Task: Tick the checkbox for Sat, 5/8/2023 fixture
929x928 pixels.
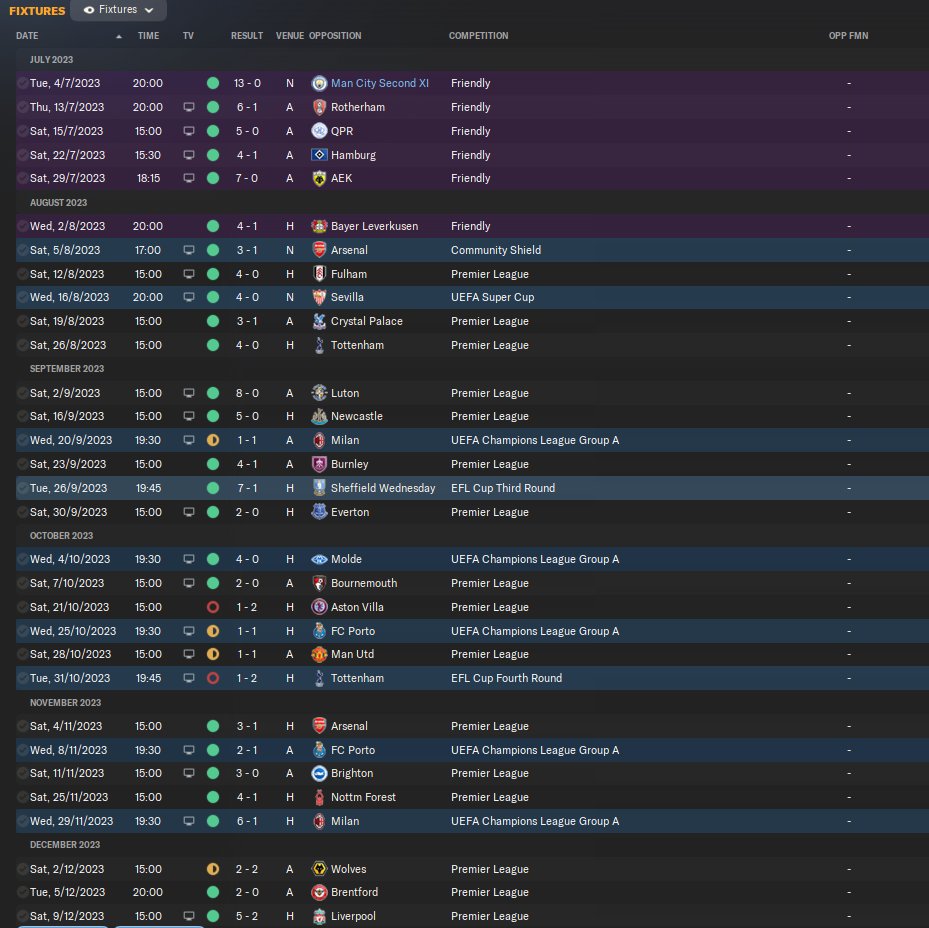Action: tap(23, 250)
